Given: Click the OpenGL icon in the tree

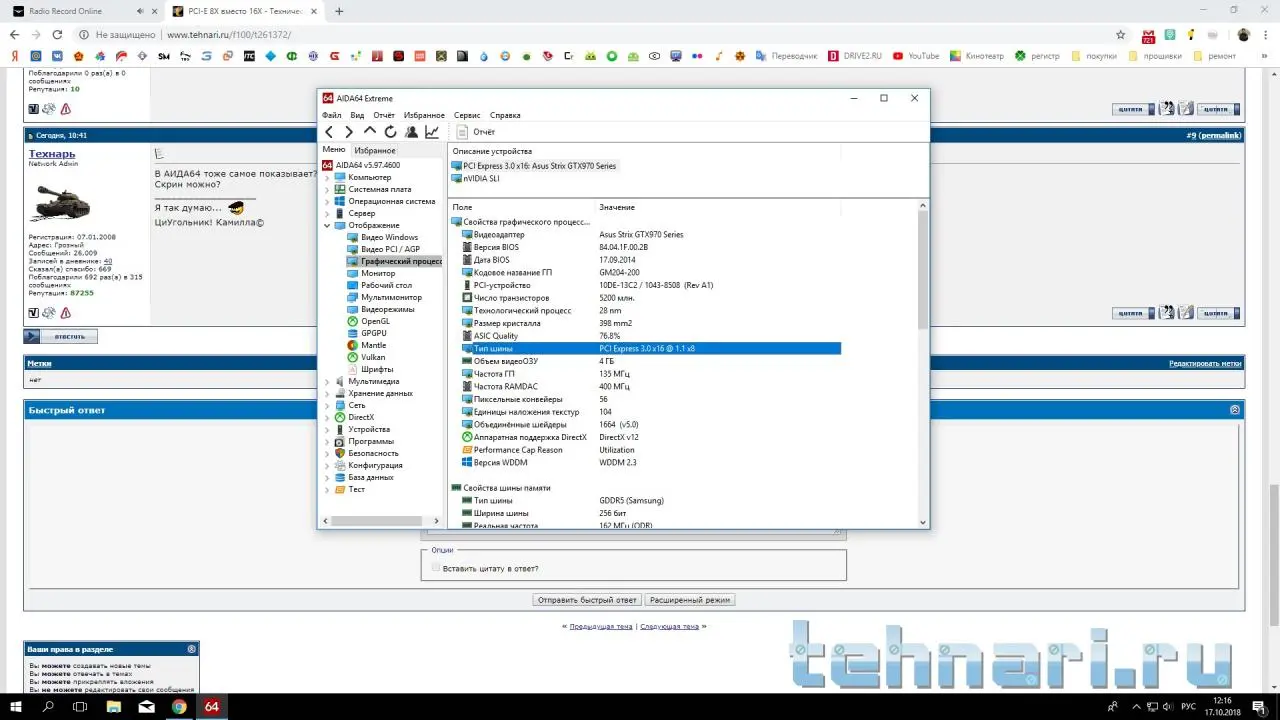Looking at the screenshot, I should pyautogui.click(x=352, y=321).
